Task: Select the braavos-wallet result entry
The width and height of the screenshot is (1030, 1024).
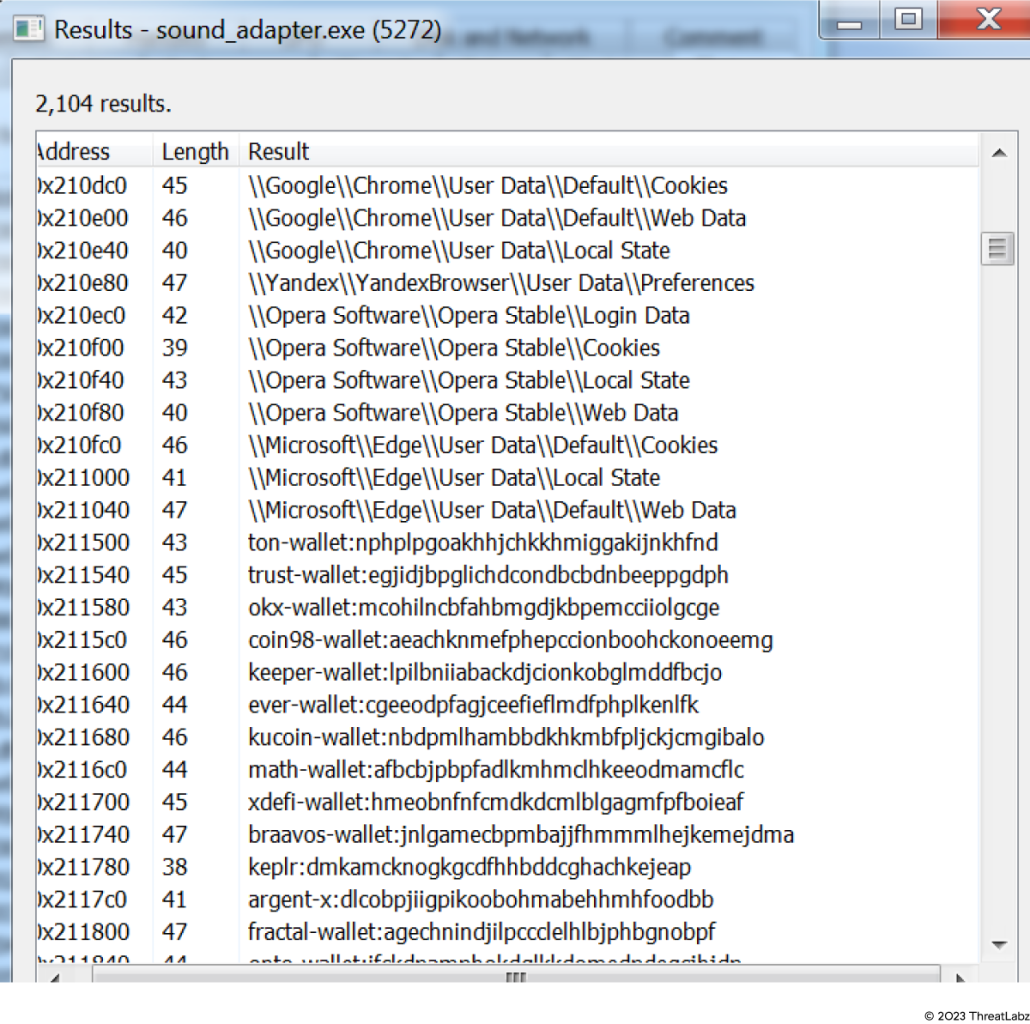Action: point(520,835)
